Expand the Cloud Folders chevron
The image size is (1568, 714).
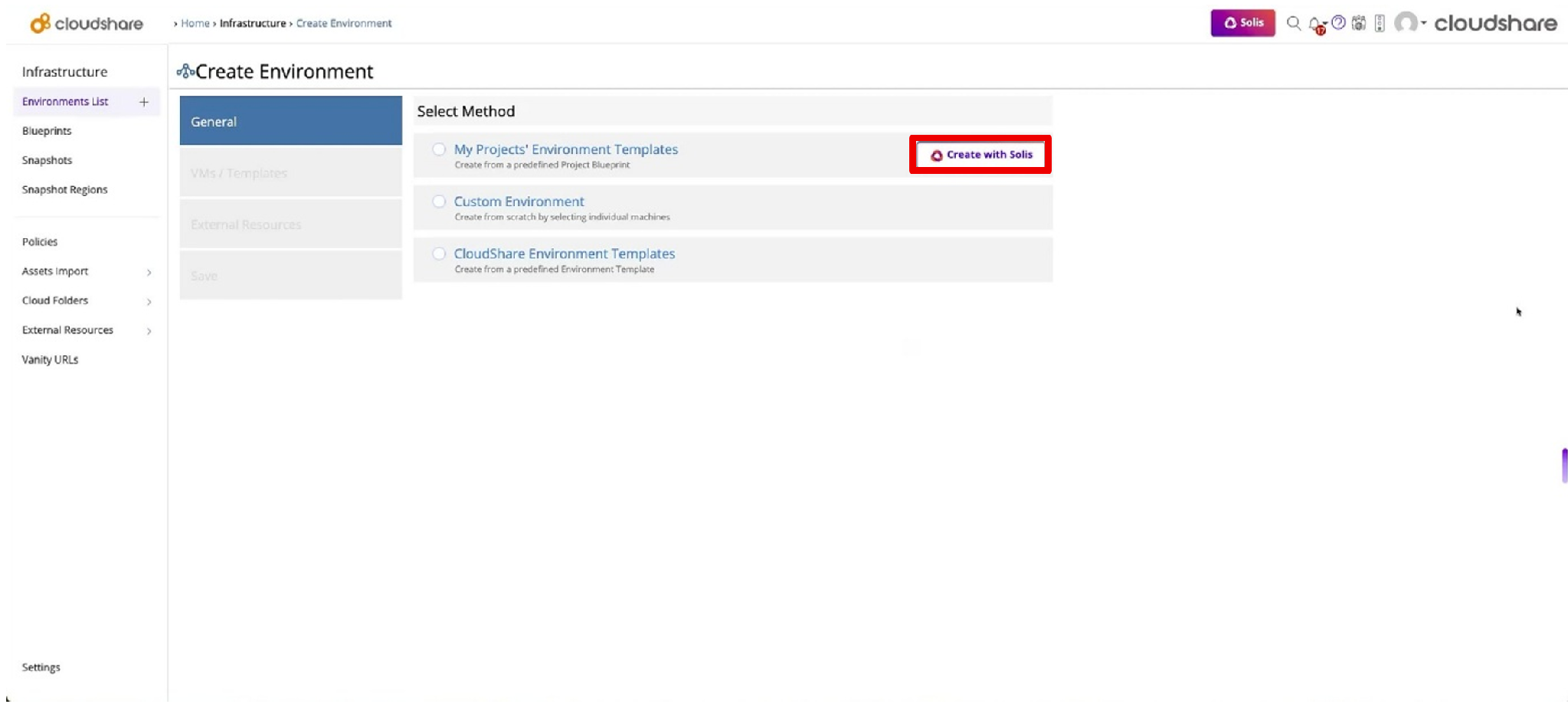coord(149,301)
